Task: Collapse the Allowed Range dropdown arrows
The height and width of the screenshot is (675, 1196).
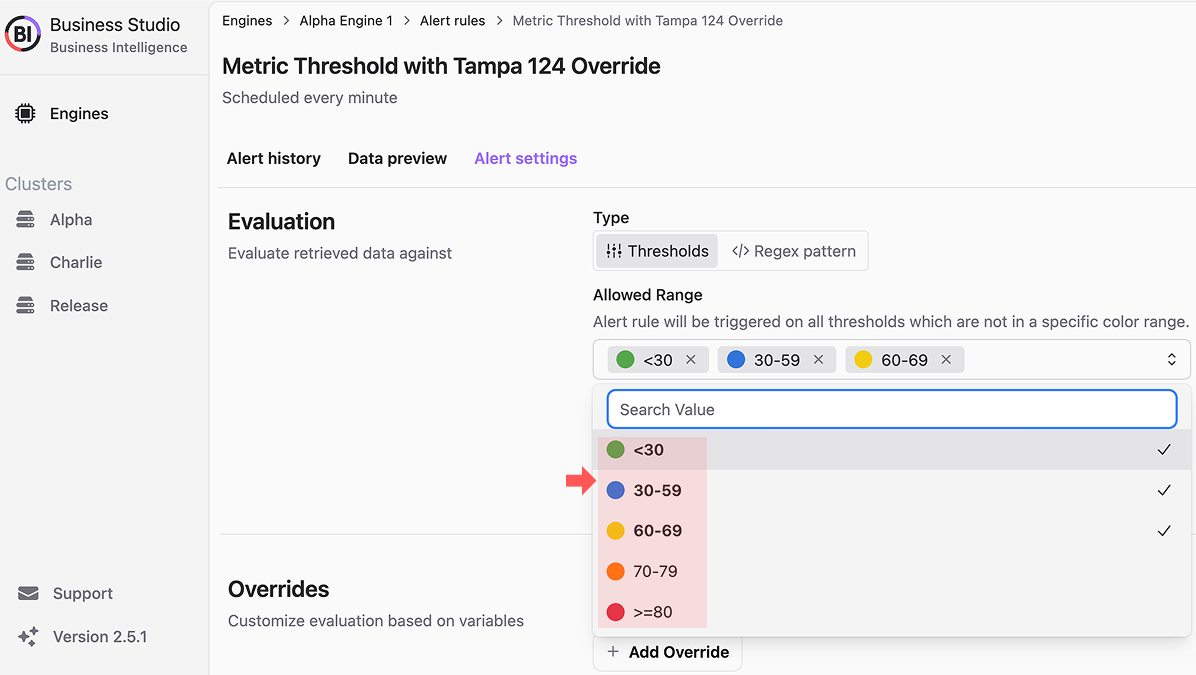Action: click(1172, 359)
